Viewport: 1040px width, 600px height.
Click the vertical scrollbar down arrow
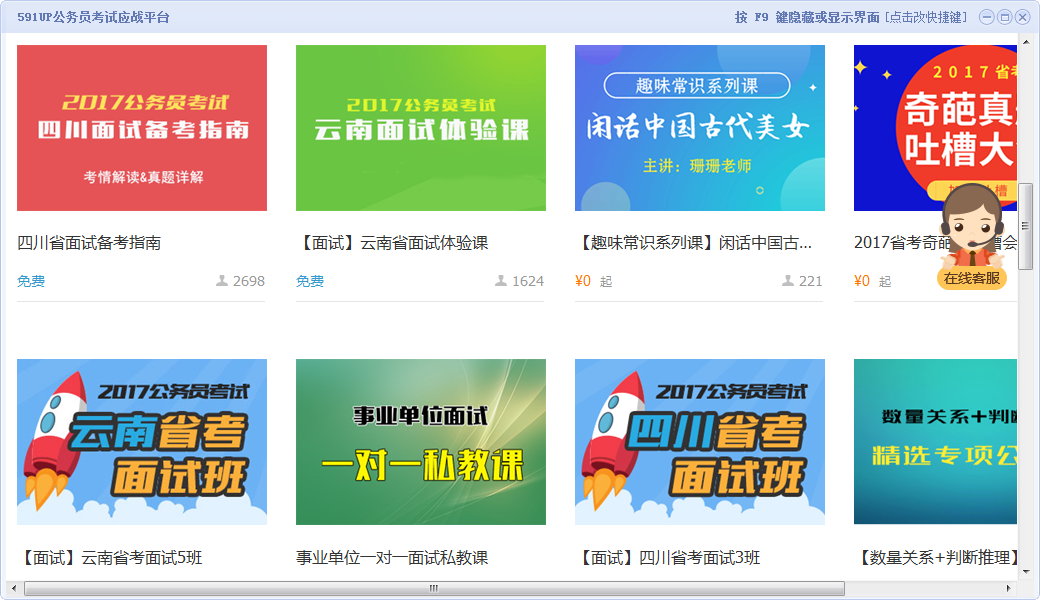click(1025, 571)
